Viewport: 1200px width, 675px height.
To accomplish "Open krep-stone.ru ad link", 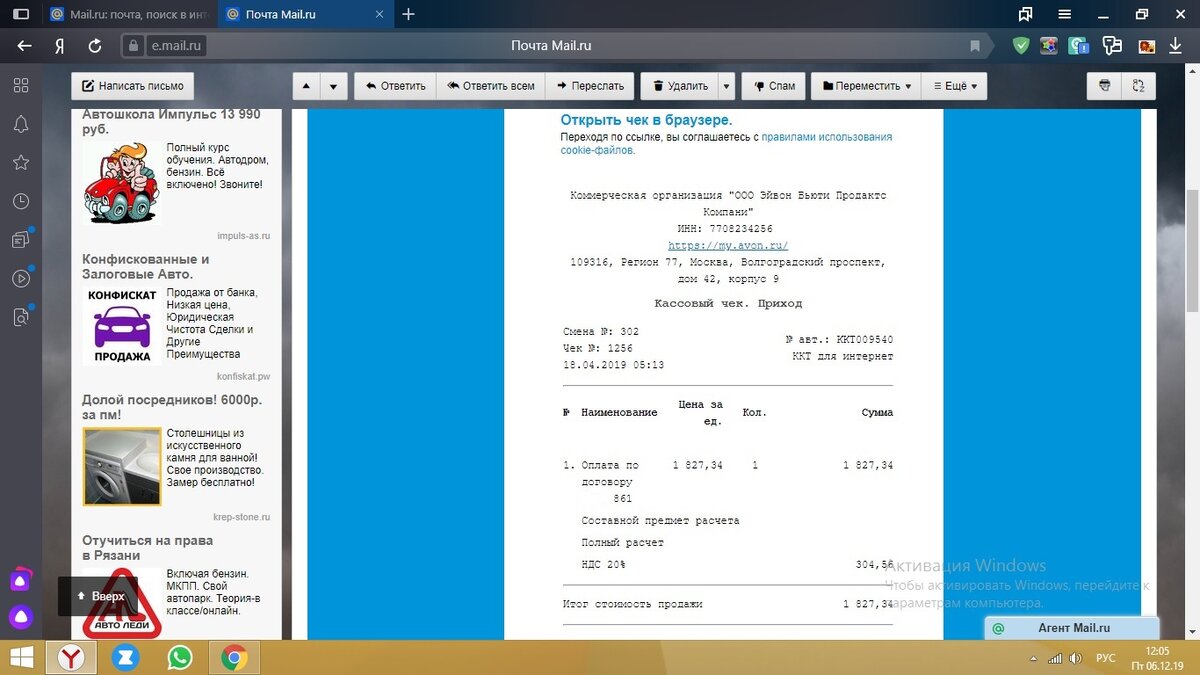I will tap(241, 518).
